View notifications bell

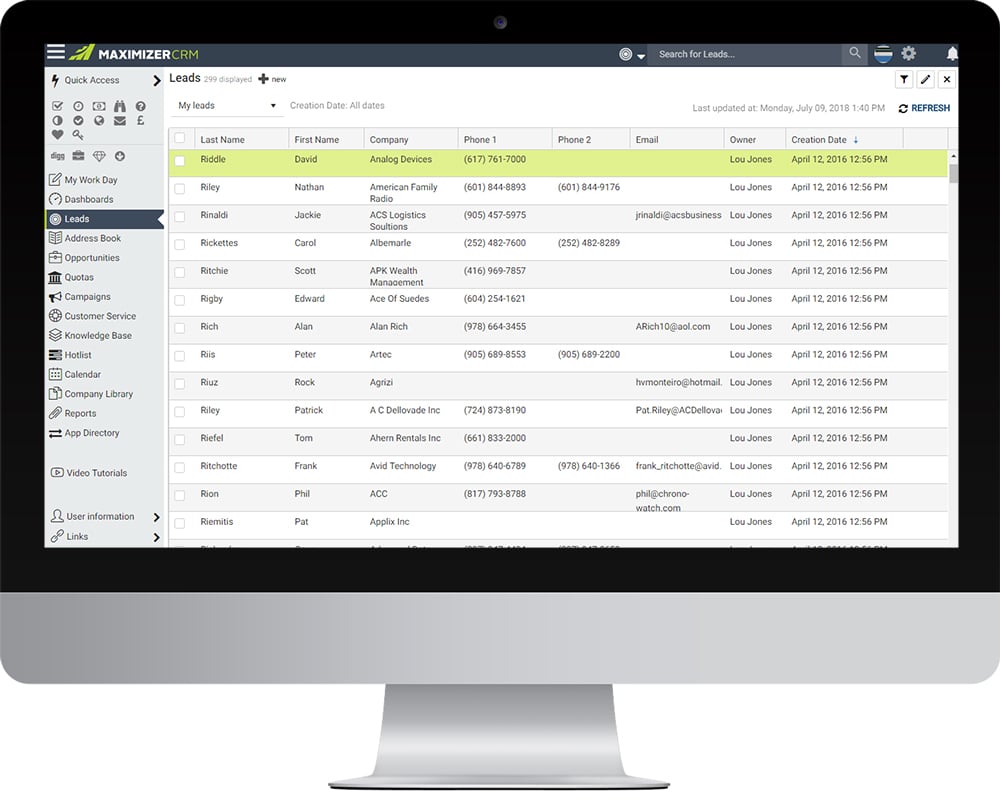[x=952, y=54]
